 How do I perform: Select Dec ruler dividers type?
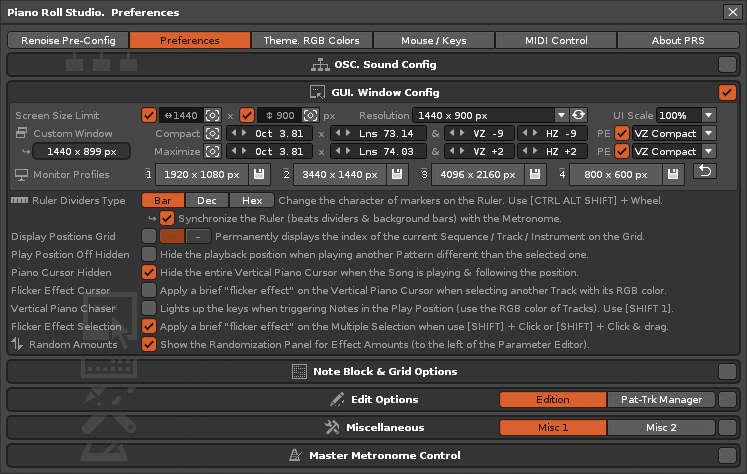[x=207, y=201]
